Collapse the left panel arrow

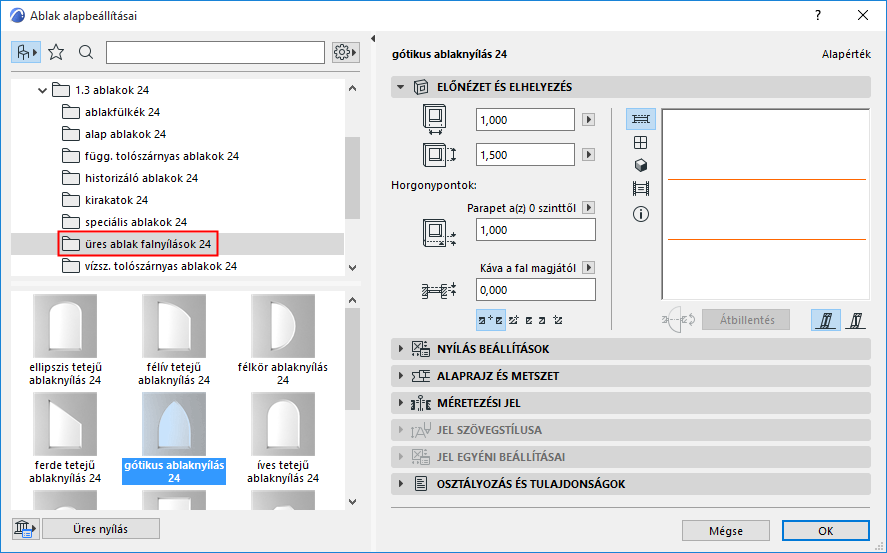tap(373, 38)
